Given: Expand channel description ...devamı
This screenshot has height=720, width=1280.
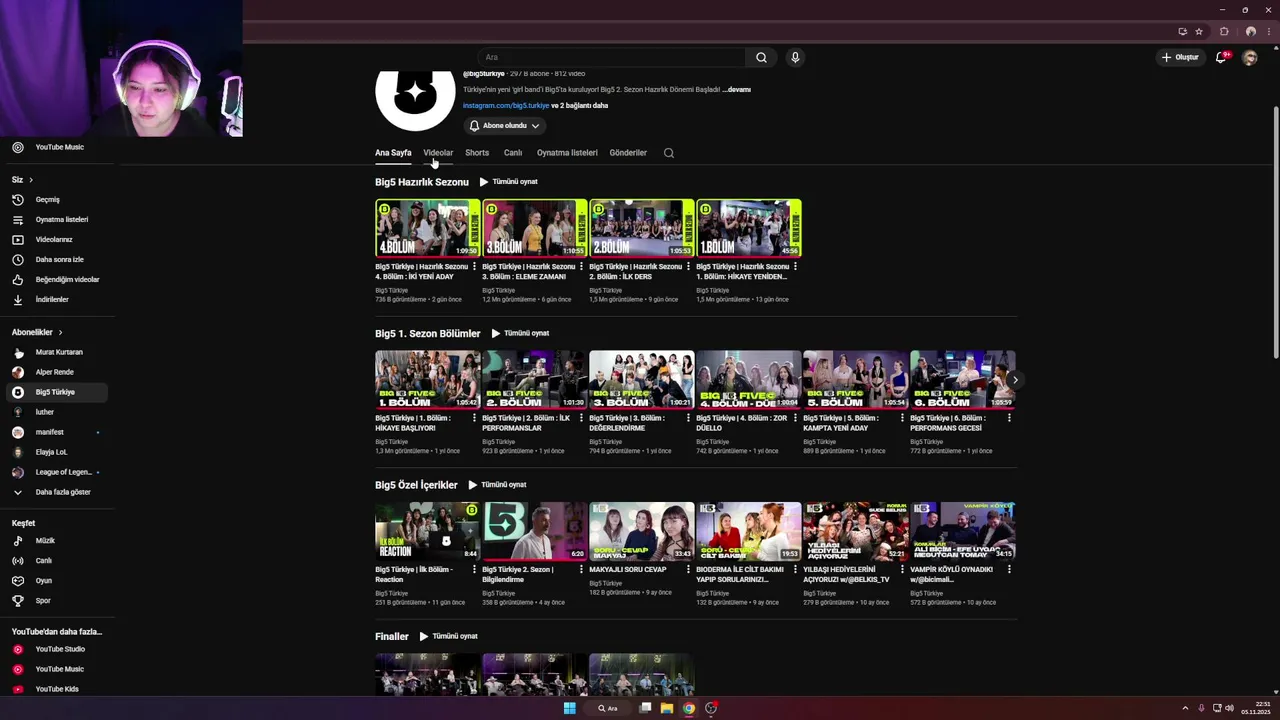Looking at the screenshot, I should tap(736, 89).
